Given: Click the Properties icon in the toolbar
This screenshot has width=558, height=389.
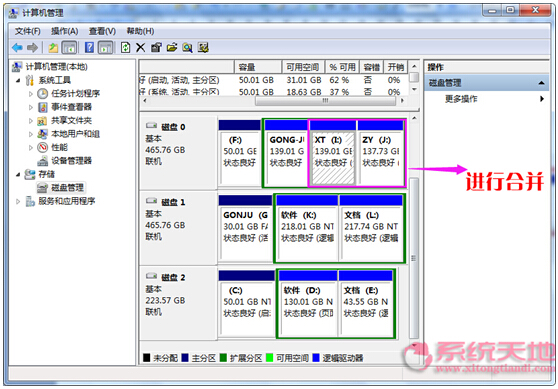Looking at the screenshot, I should 156,47.
